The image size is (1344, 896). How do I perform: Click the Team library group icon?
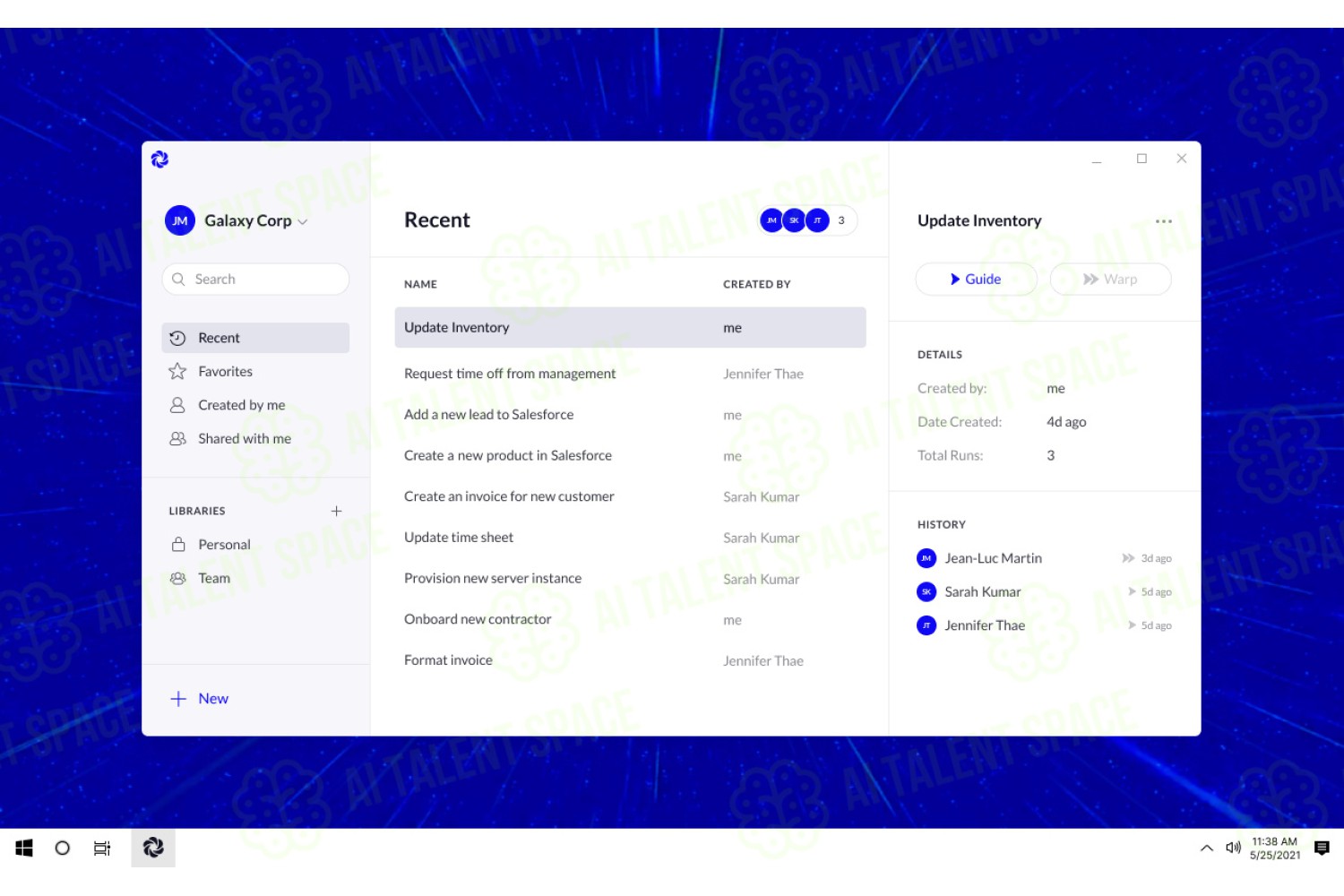(178, 578)
